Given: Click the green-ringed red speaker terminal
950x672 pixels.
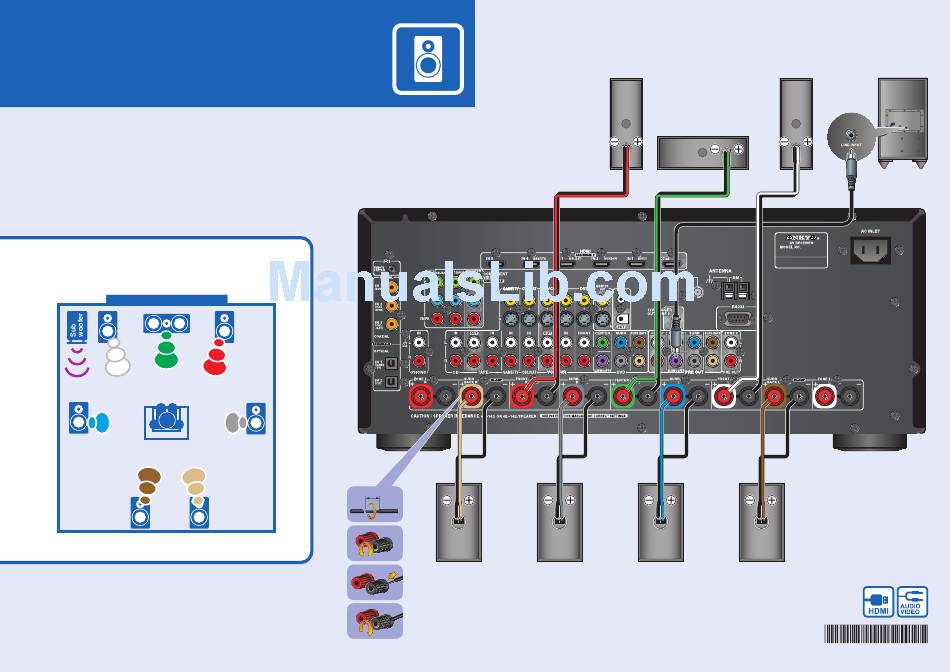Looking at the screenshot, I should (x=622, y=397).
